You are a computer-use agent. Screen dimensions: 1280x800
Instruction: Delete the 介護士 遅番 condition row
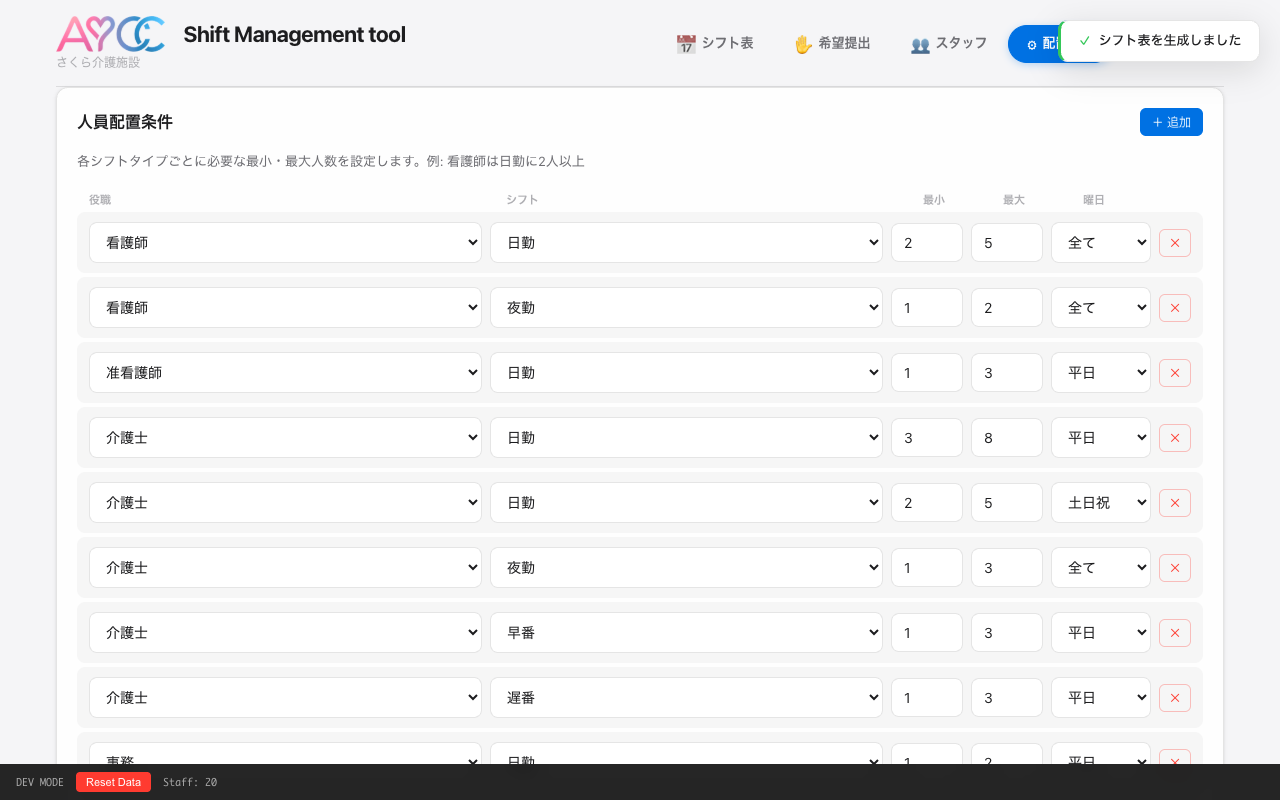[1174, 698]
